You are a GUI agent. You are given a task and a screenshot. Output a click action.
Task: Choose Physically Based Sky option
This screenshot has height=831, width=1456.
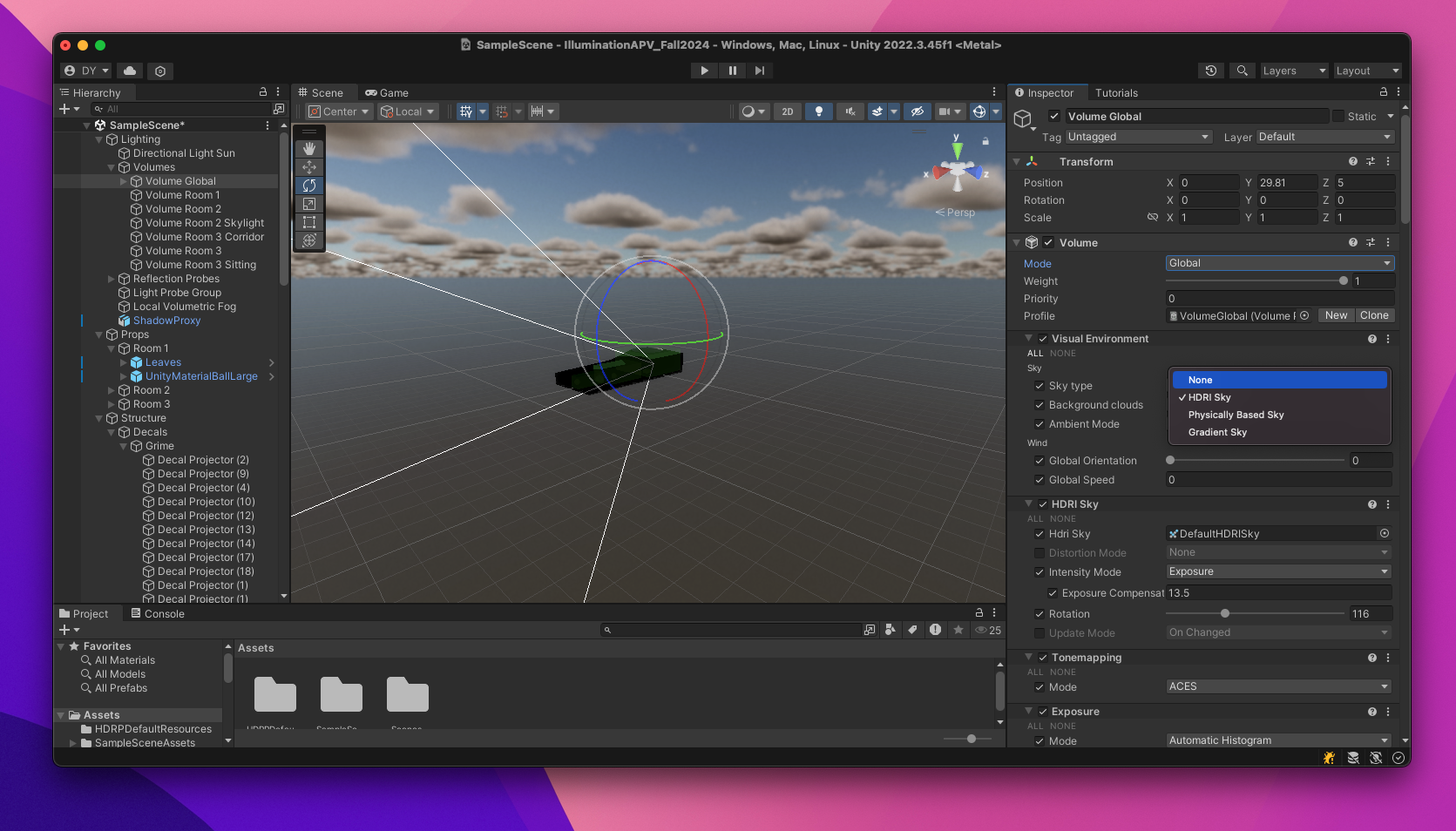click(x=1279, y=415)
